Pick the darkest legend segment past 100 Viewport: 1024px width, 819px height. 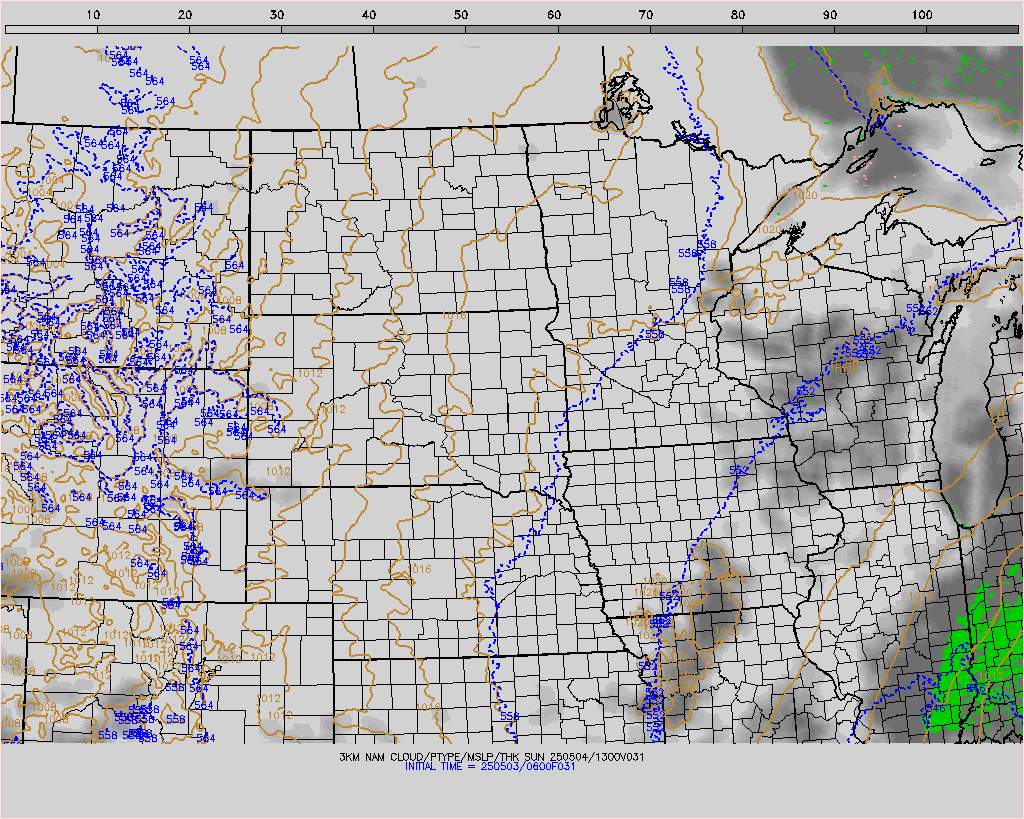[972, 29]
